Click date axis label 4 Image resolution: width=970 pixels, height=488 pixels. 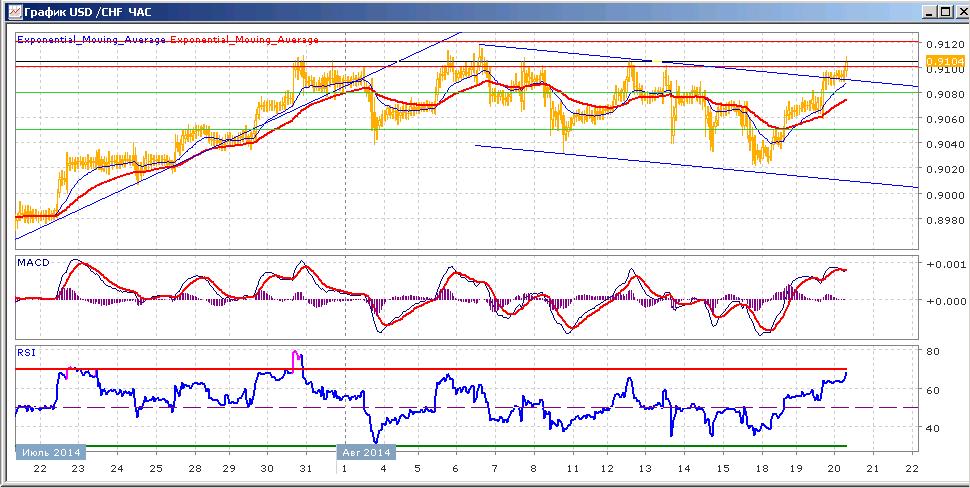(384, 469)
